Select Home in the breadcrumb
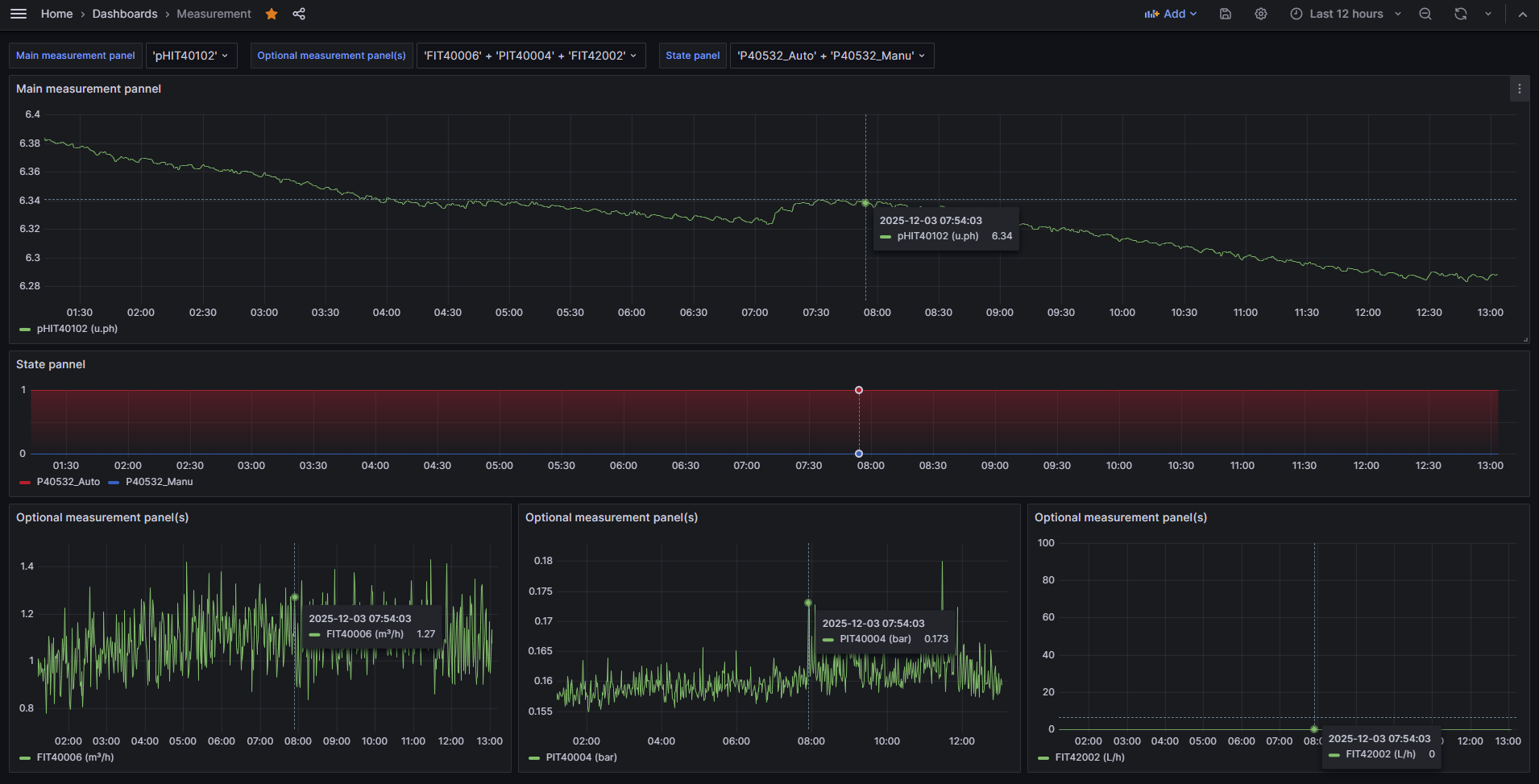1539x784 pixels. click(x=56, y=14)
